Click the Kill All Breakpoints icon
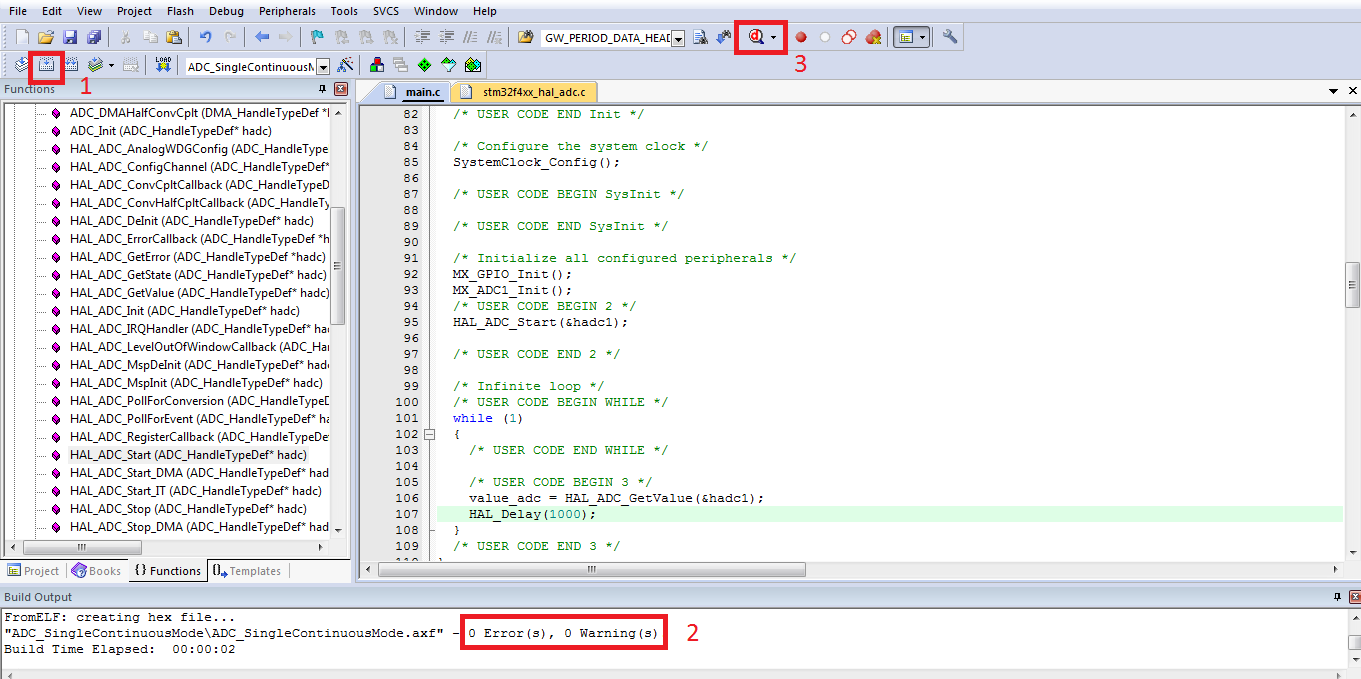The width and height of the screenshot is (1361, 679). (x=873, y=37)
